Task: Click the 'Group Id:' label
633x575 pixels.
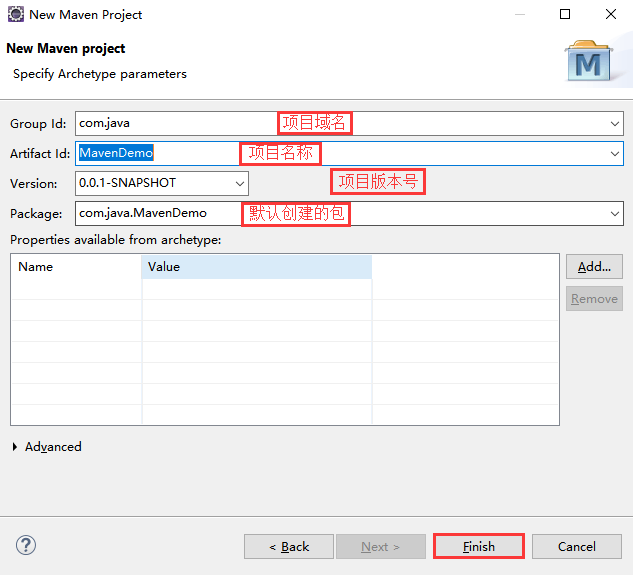Action: (38, 124)
